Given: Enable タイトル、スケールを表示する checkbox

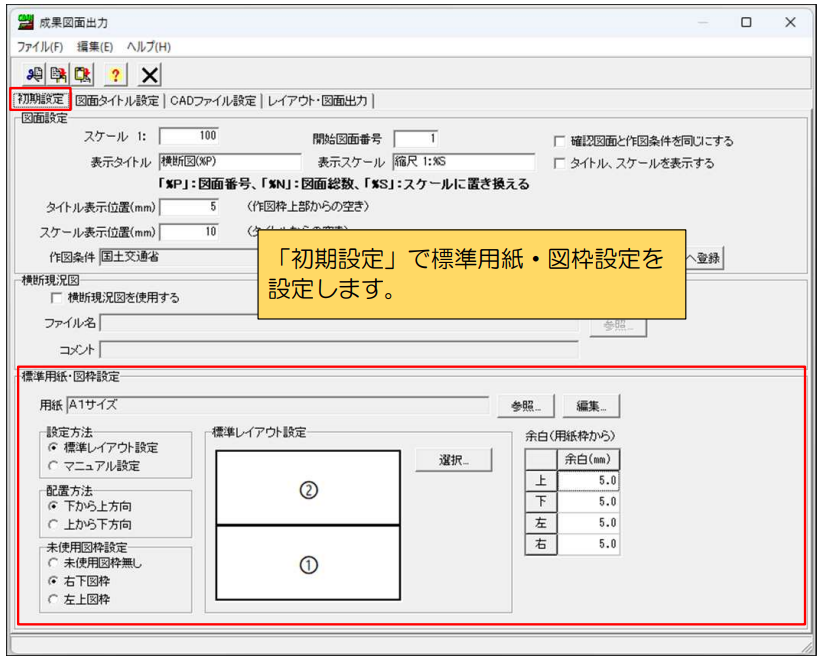Looking at the screenshot, I should point(560,164).
